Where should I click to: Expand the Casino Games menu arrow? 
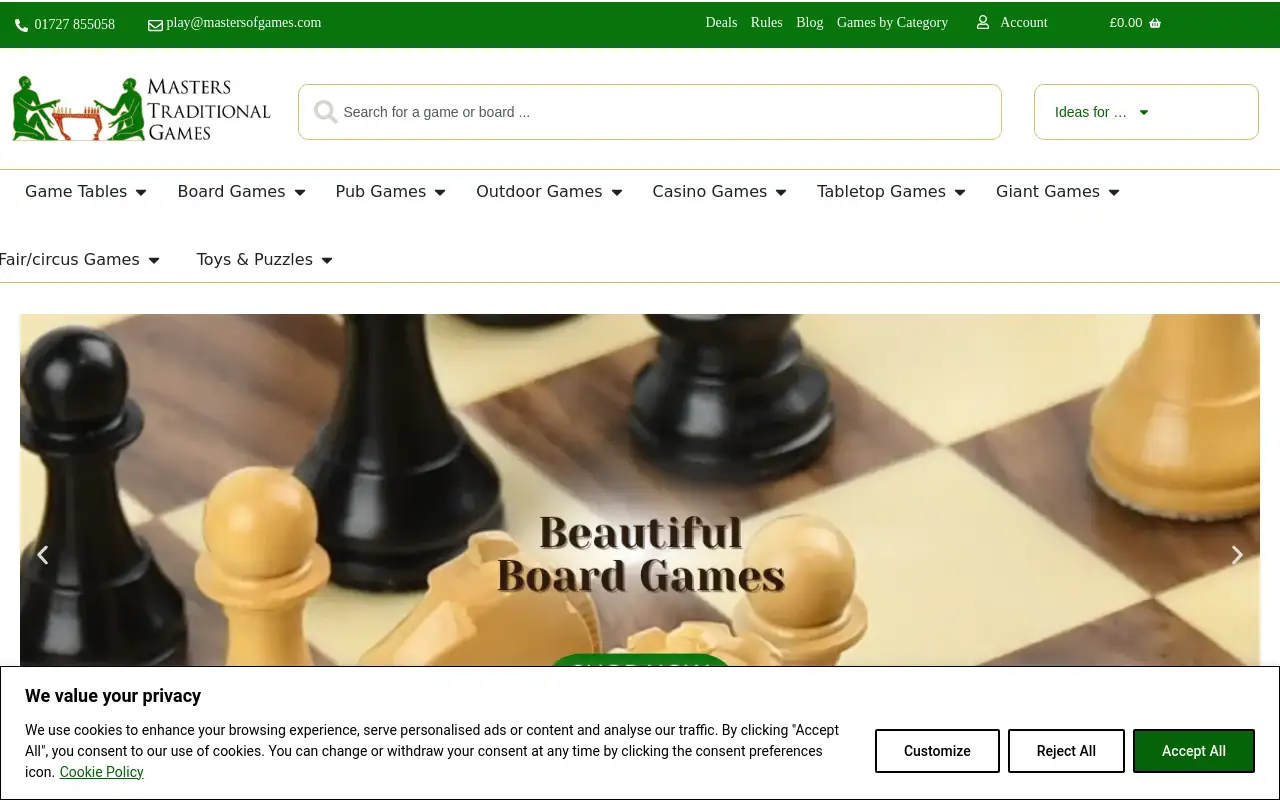pos(781,192)
